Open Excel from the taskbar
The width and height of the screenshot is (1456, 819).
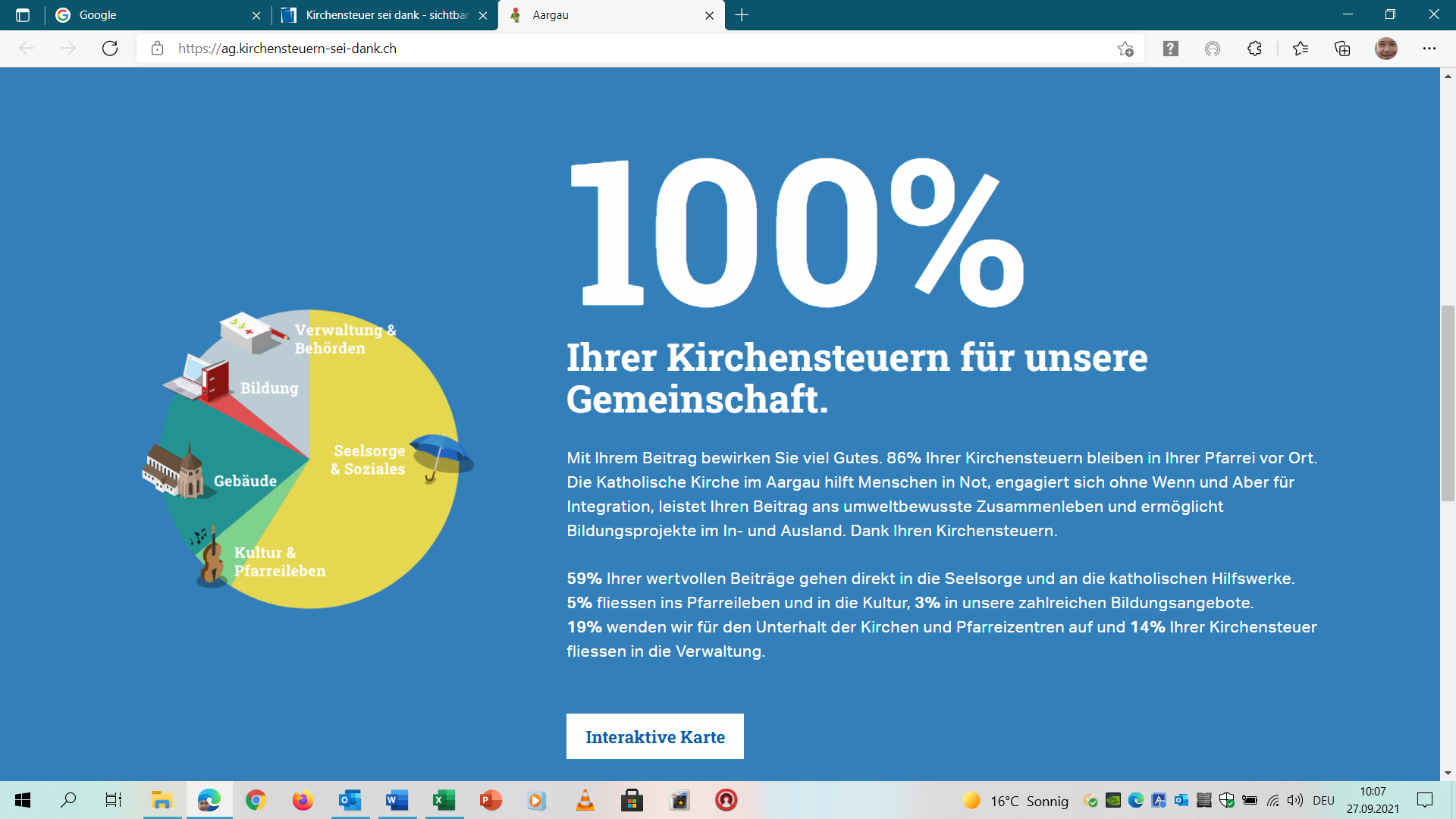pyautogui.click(x=444, y=800)
